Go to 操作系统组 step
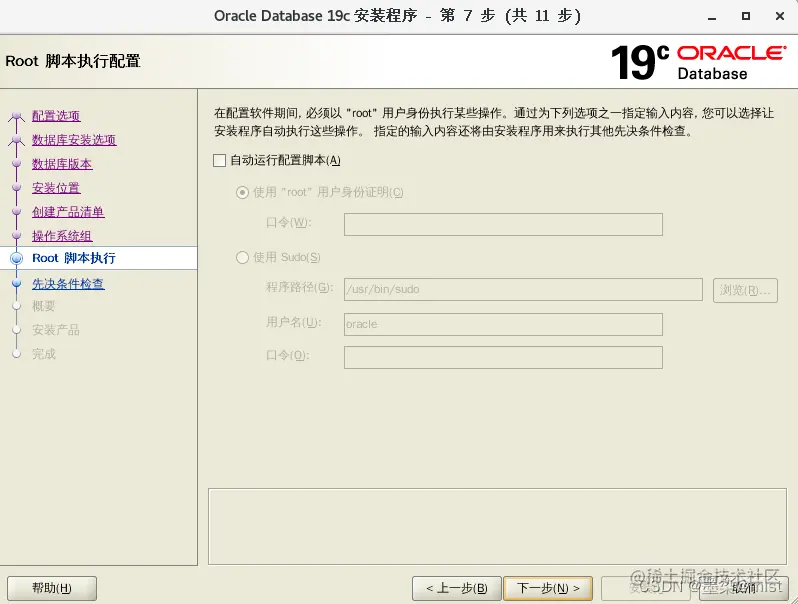The image size is (798, 604). coord(62,236)
